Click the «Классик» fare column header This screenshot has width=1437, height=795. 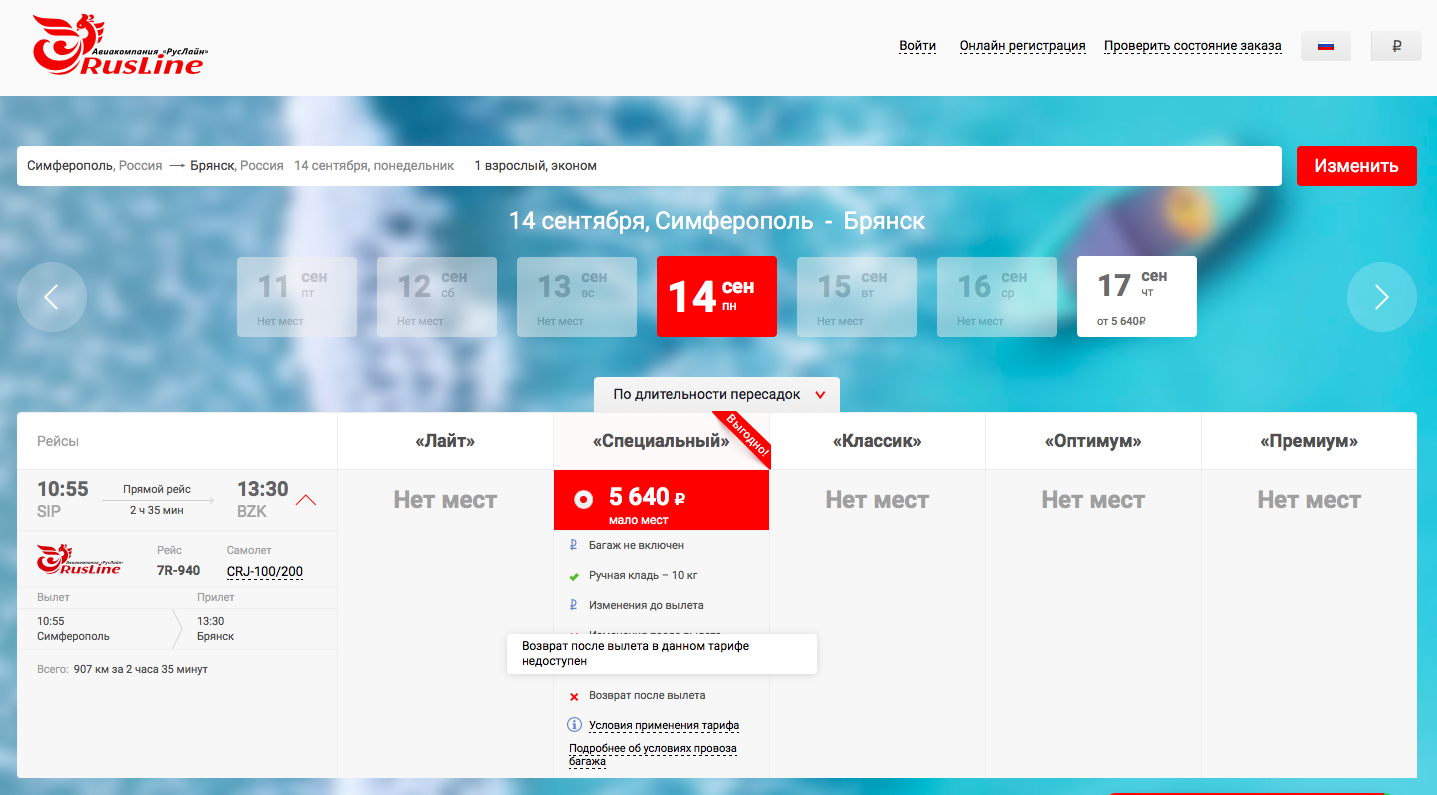point(877,441)
